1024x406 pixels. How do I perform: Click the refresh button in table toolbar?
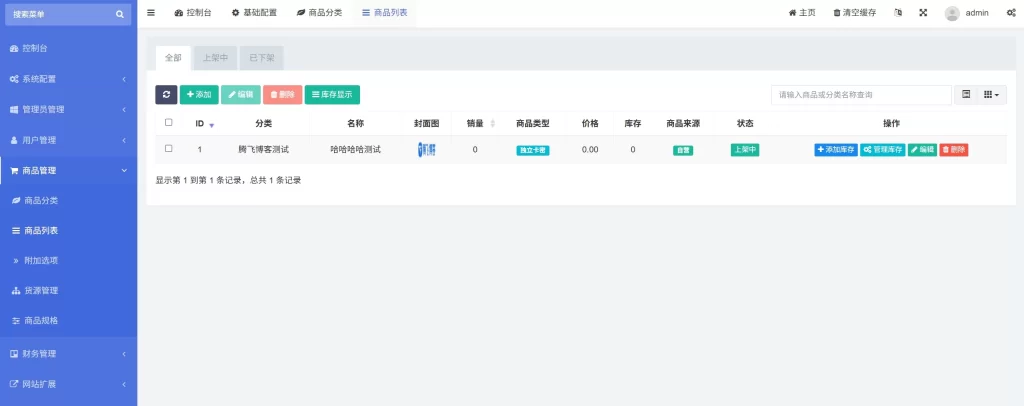166,95
